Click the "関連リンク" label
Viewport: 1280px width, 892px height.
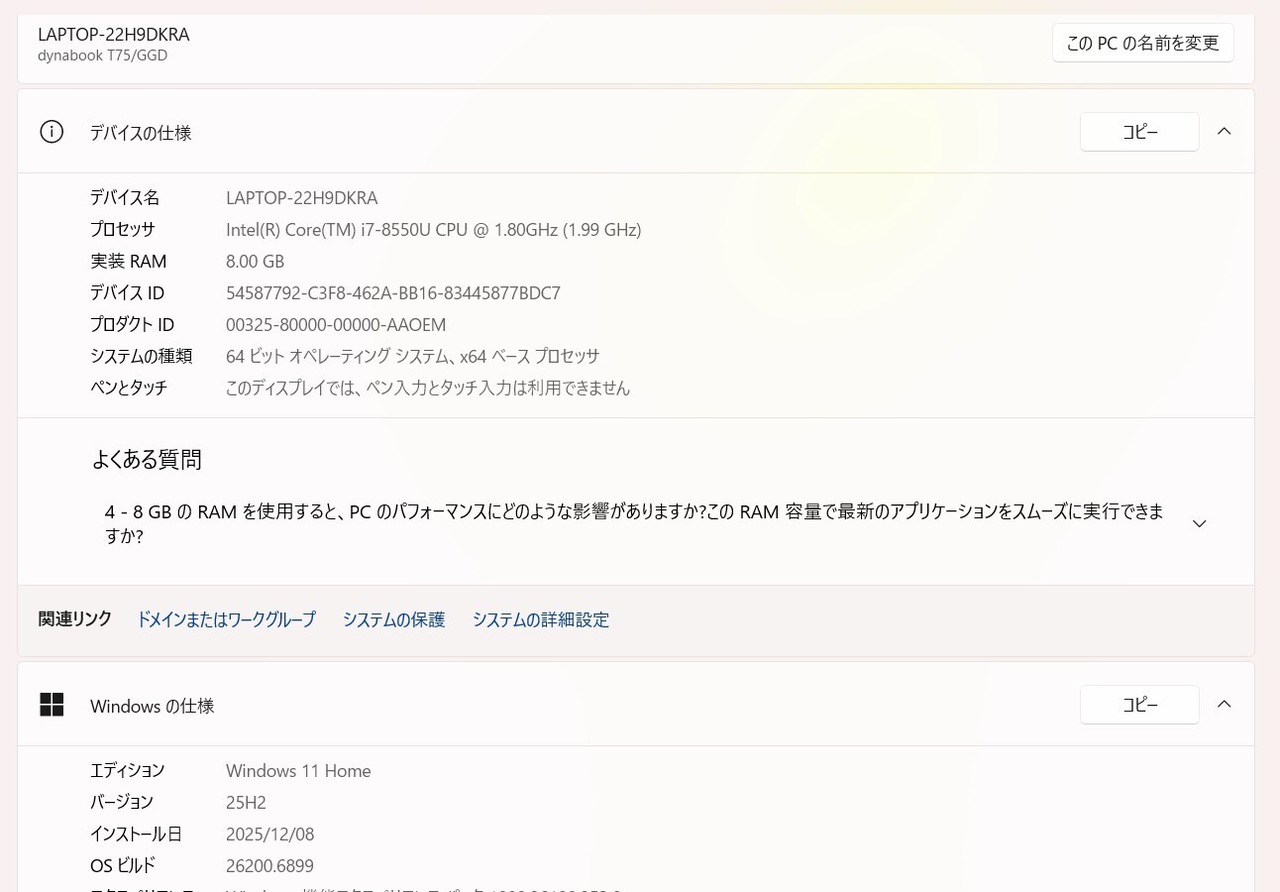point(75,619)
